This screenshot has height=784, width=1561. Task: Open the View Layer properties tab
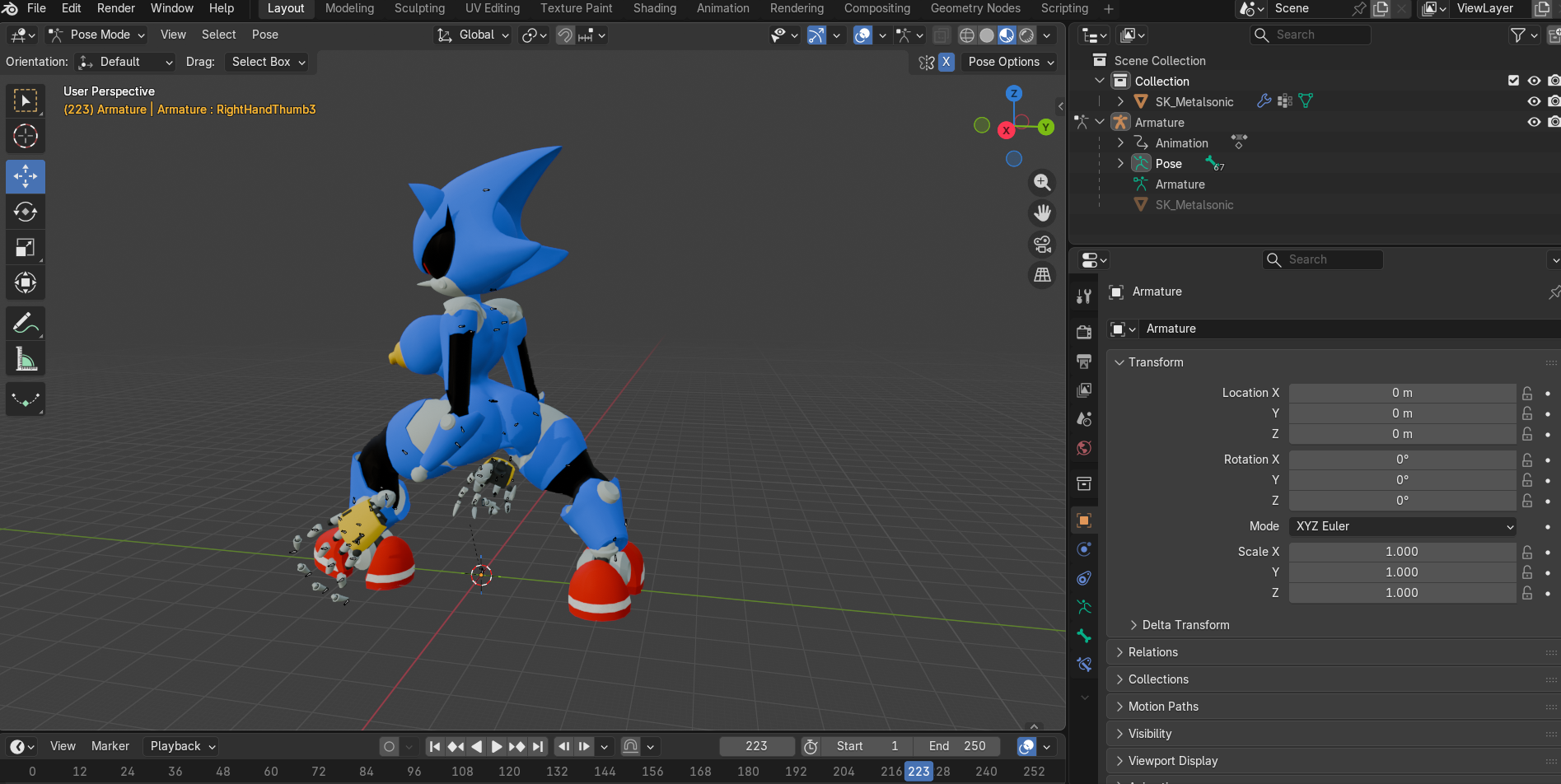[x=1084, y=390]
